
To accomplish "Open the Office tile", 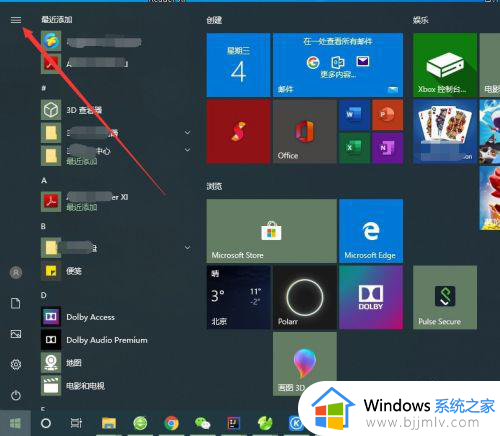I will [x=305, y=131].
